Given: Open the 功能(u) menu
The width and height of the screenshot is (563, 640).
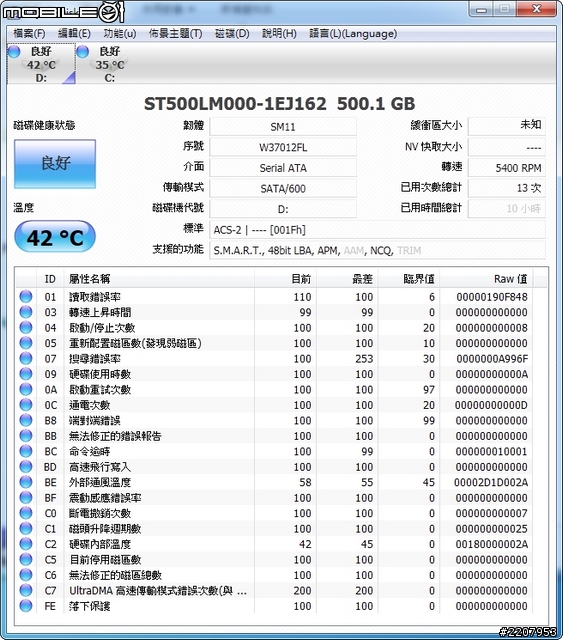Looking at the screenshot, I should (120, 33).
